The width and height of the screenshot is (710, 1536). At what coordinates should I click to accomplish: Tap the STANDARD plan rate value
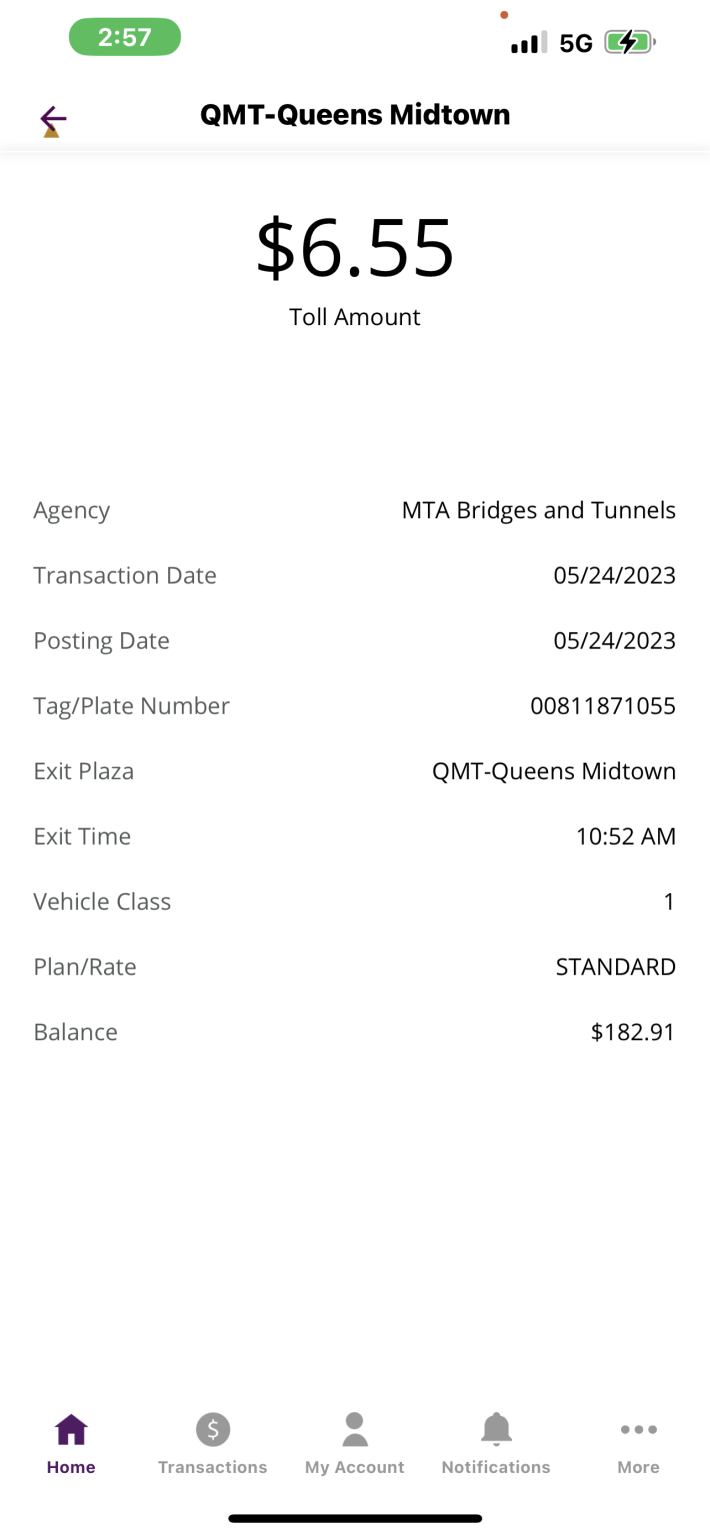pos(615,967)
